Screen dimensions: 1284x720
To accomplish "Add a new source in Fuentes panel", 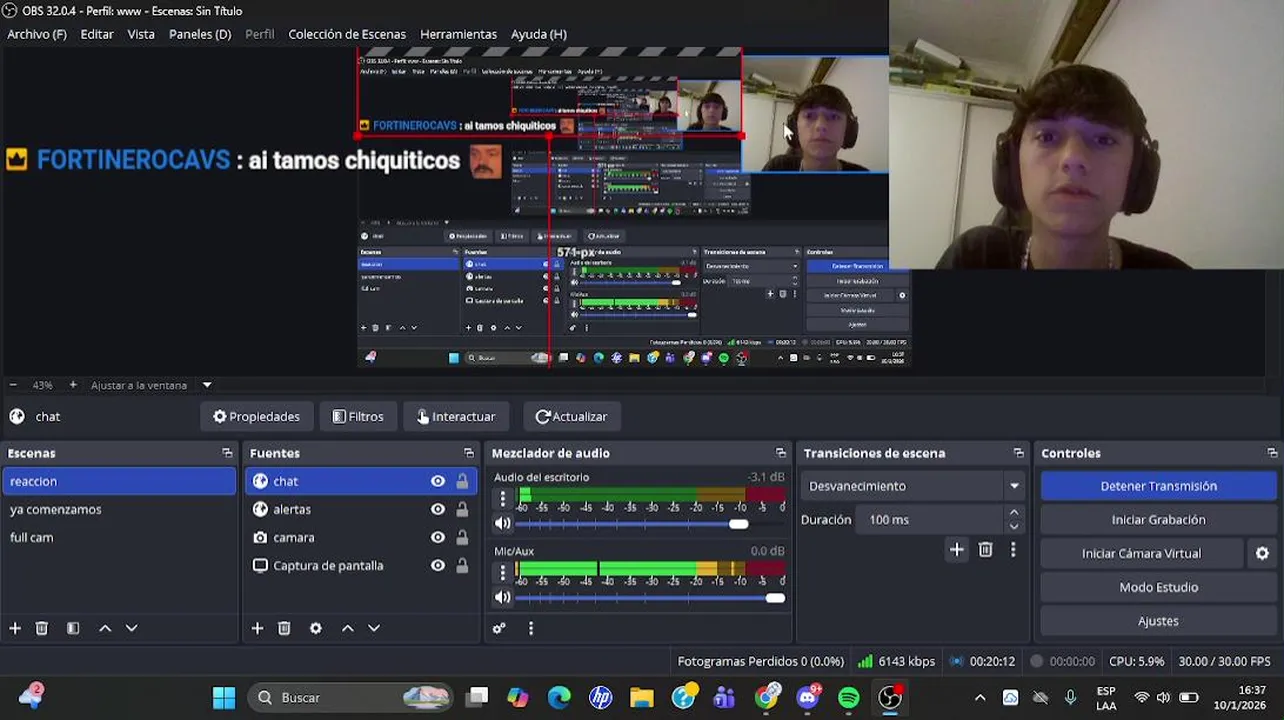I will pyautogui.click(x=257, y=628).
